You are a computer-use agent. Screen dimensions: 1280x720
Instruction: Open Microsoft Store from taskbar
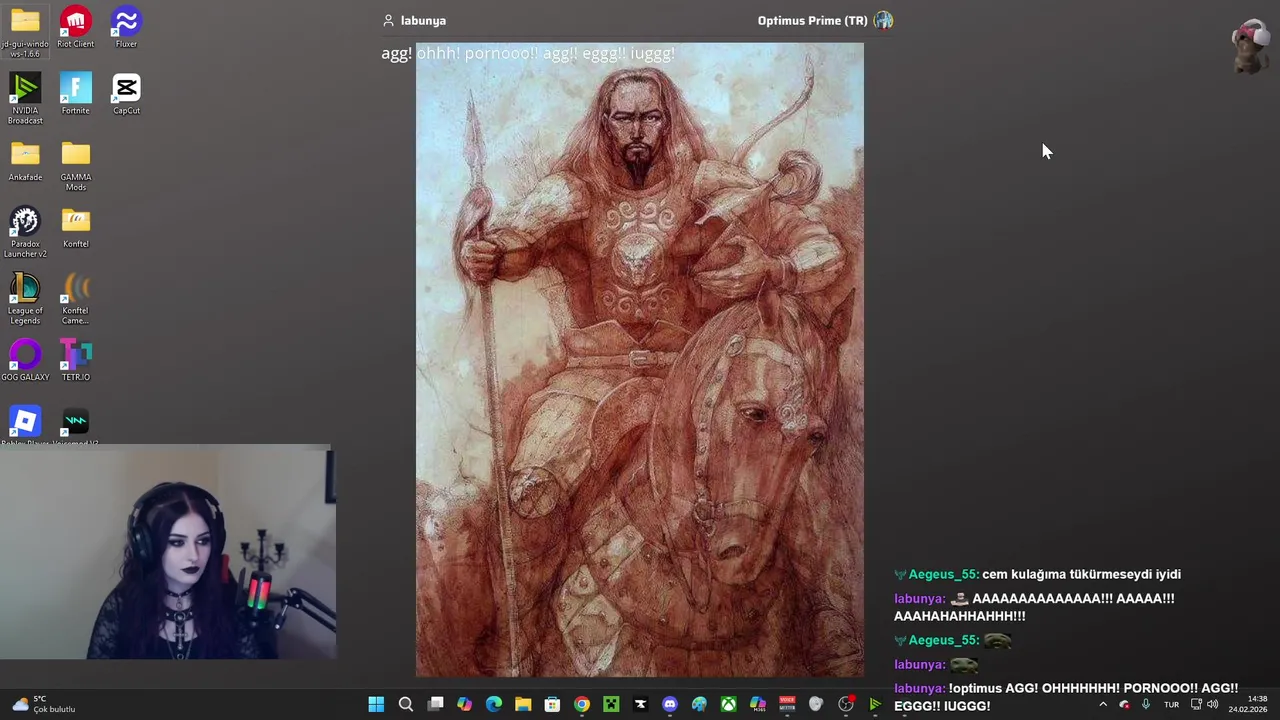coord(552,705)
